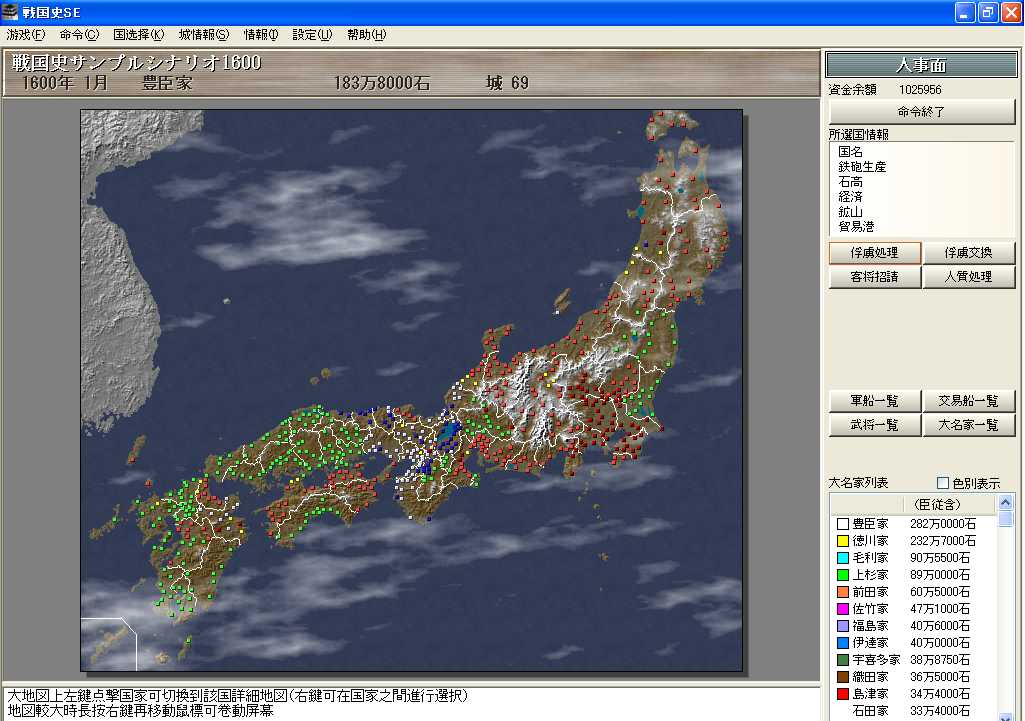Enable the 色別表示 checkbox
Image resolution: width=1025 pixels, height=721 pixels.
[x=943, y=483]
